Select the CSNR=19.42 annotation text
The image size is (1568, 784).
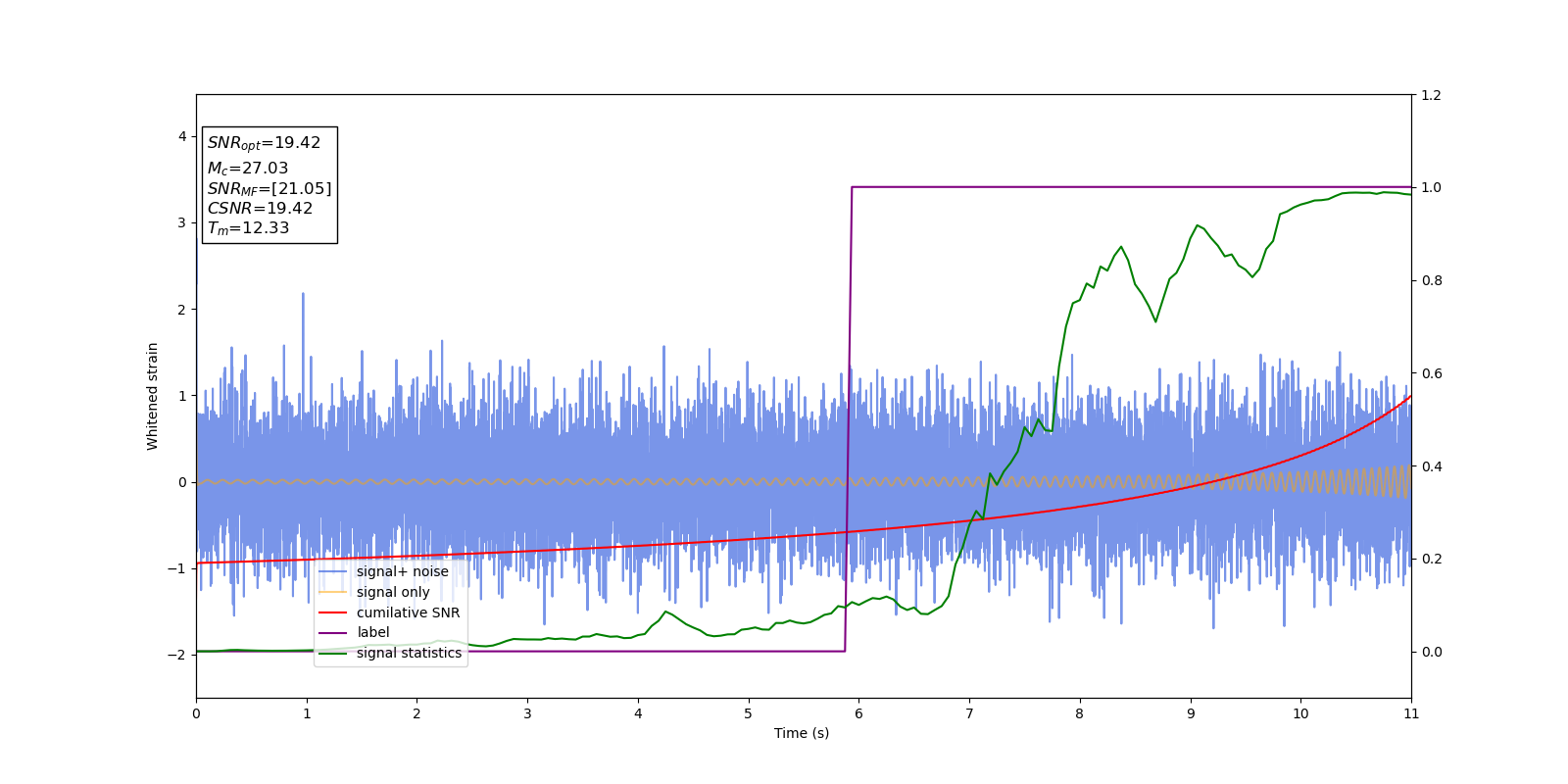tap(260, 208)
